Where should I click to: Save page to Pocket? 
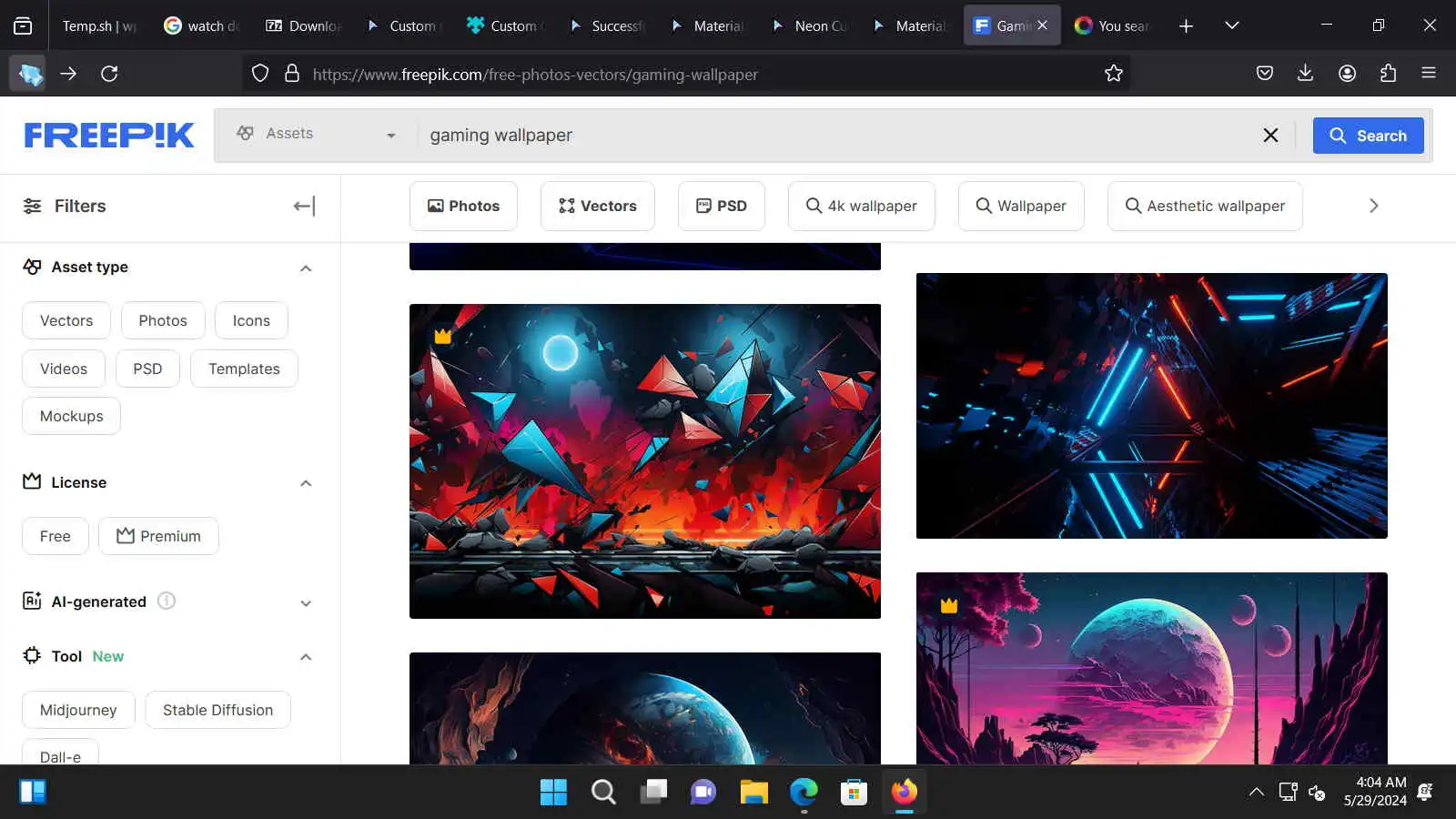[1264, 74]
